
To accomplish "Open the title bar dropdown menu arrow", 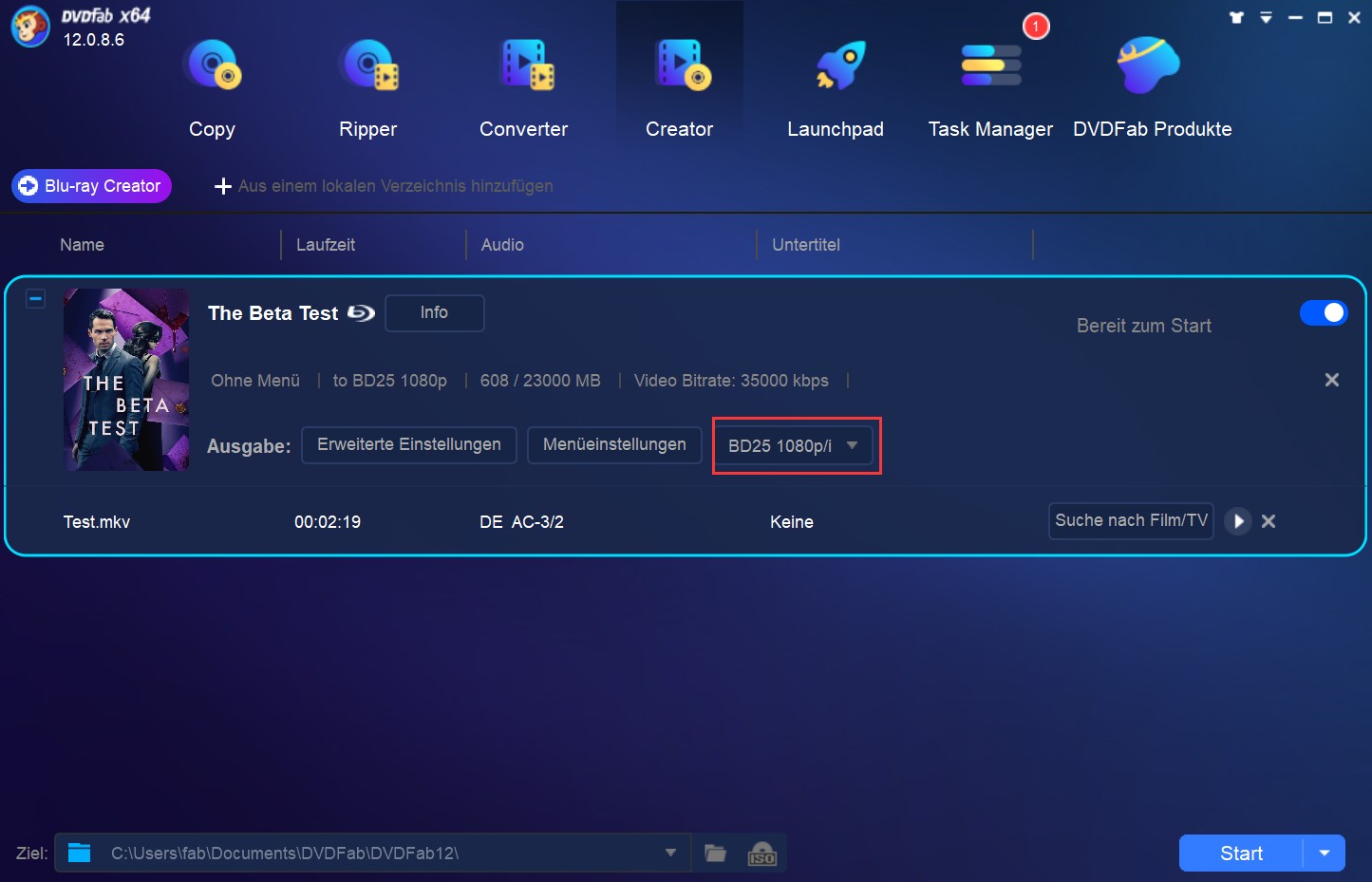I will [1266, 17].
